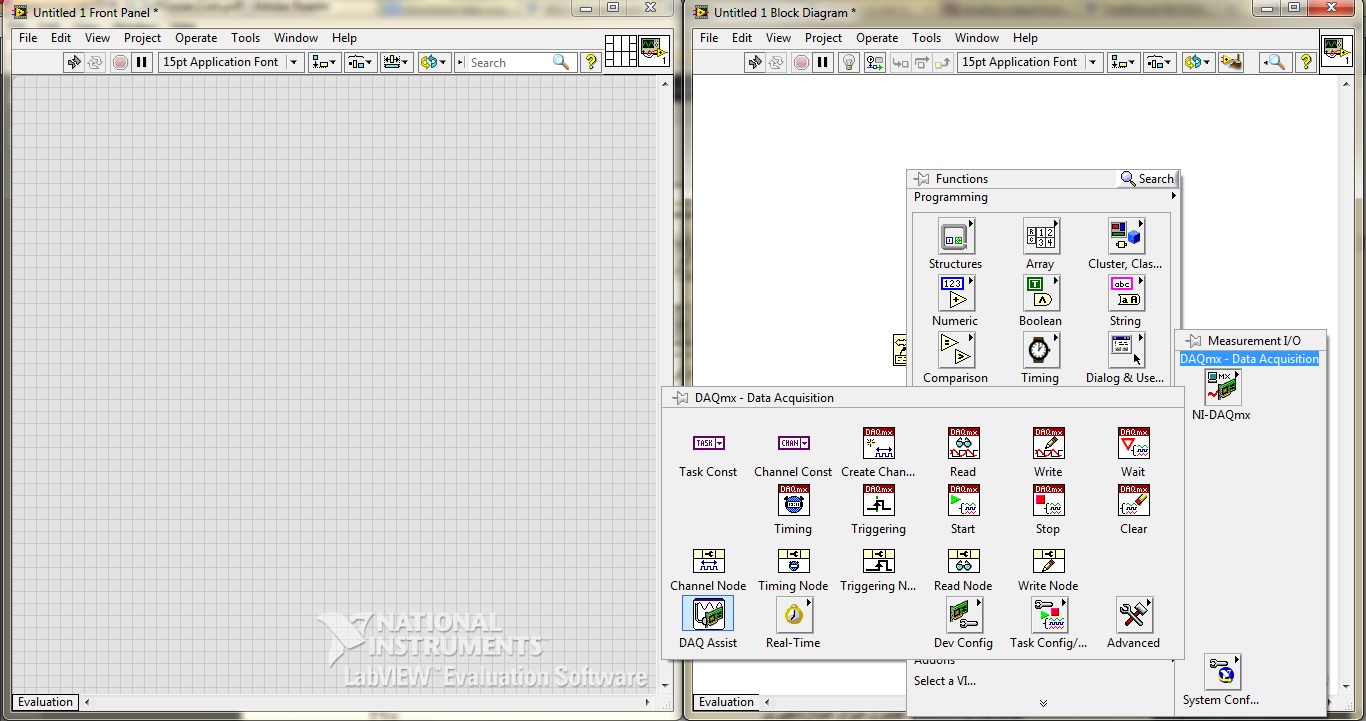Open the Tools menu in Block Diagram
Viewport: 1366px width, 721px height.
pos(926,38)
